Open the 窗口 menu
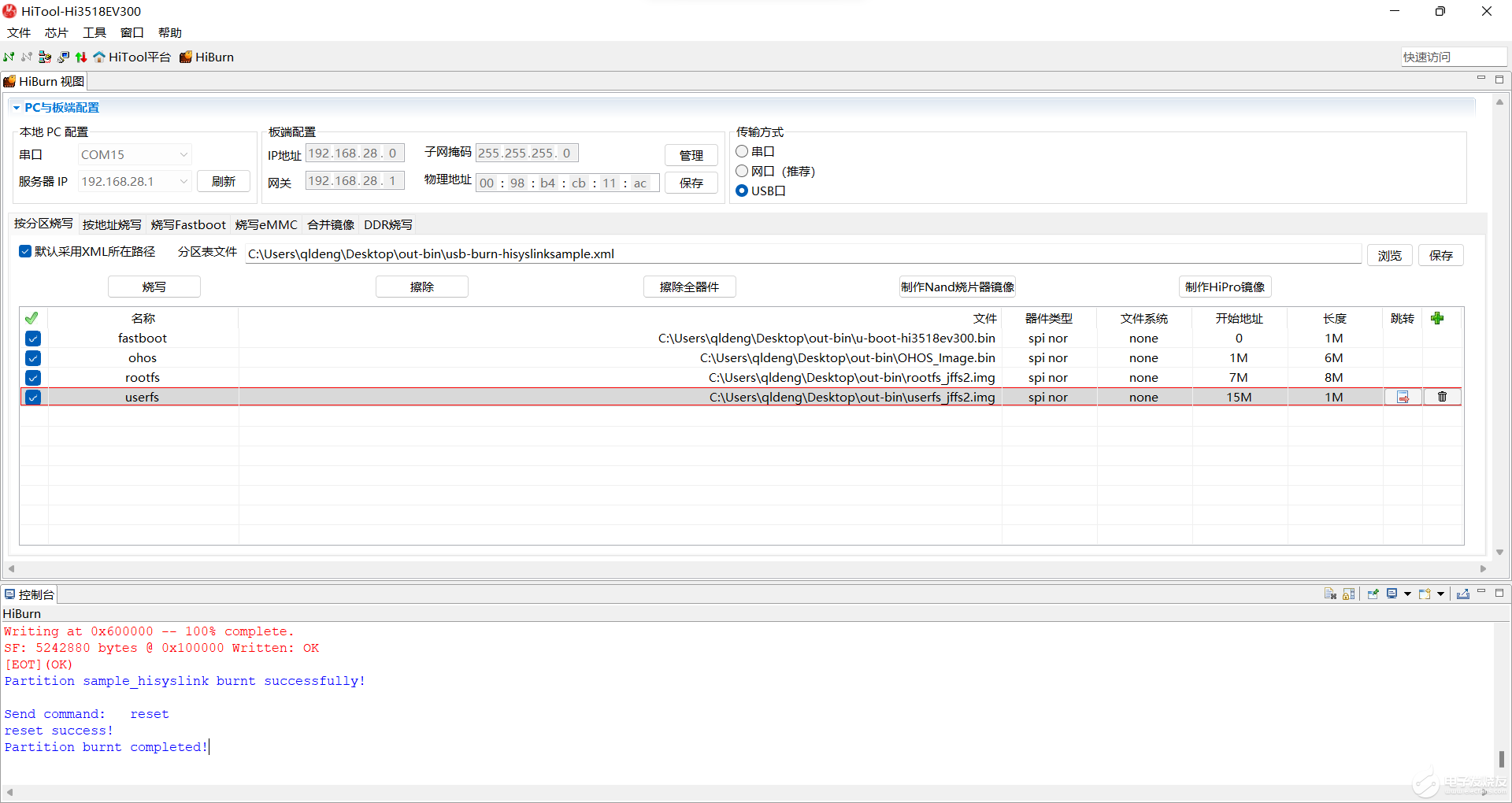This screenshot has height=803, width=1512. tap(132, 32)
